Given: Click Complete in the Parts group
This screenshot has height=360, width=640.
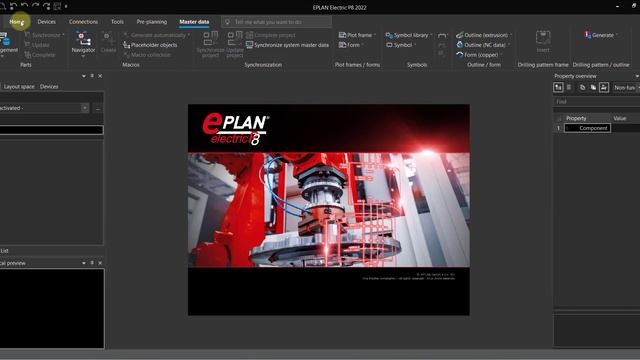Looking at the screenshot, I should tap(40, 55).
